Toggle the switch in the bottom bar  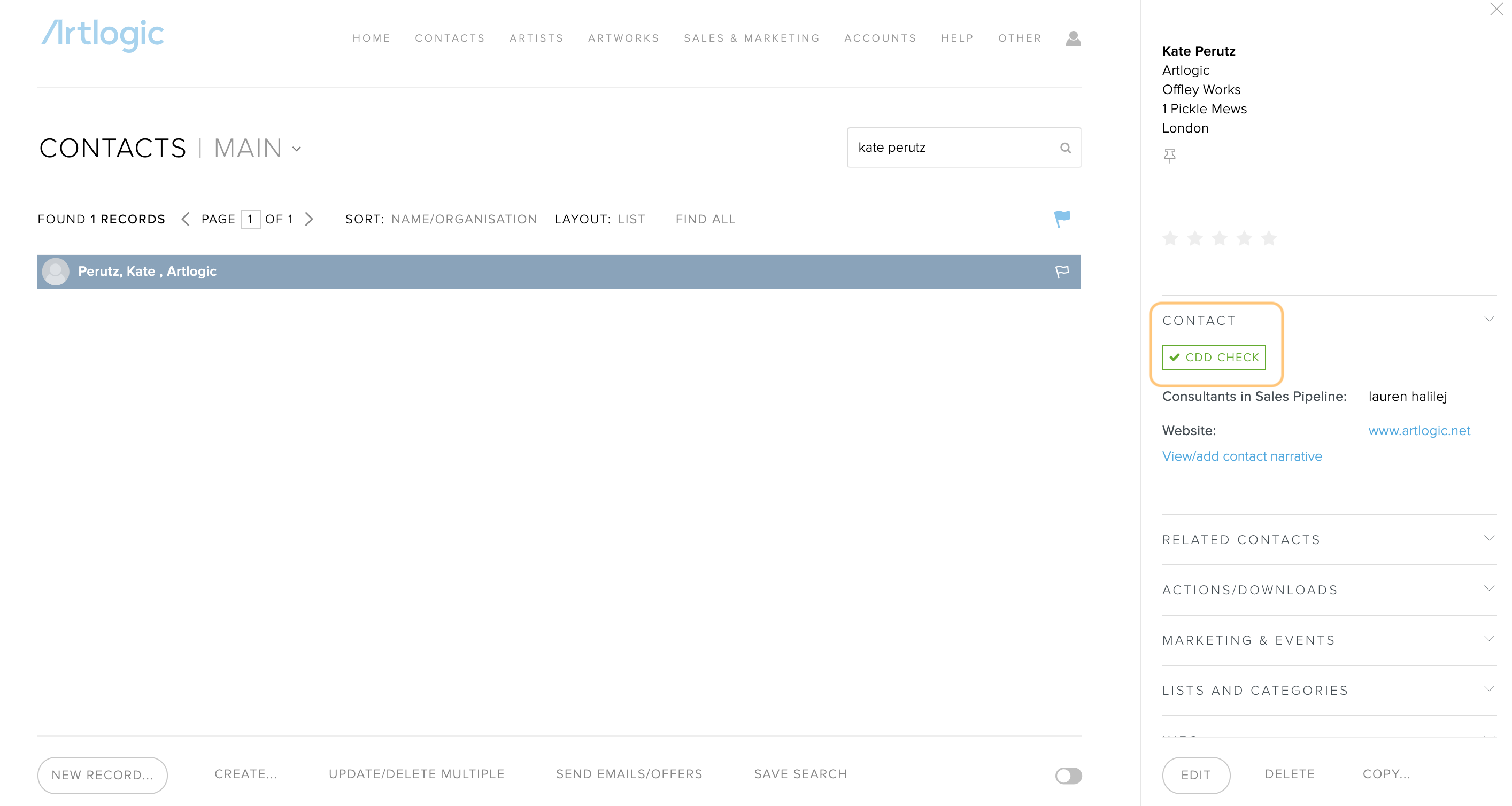click(1068, 776)
